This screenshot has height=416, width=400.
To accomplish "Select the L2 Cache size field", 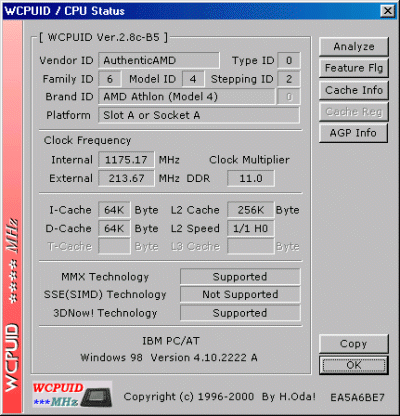I will (x=251, y=210).
